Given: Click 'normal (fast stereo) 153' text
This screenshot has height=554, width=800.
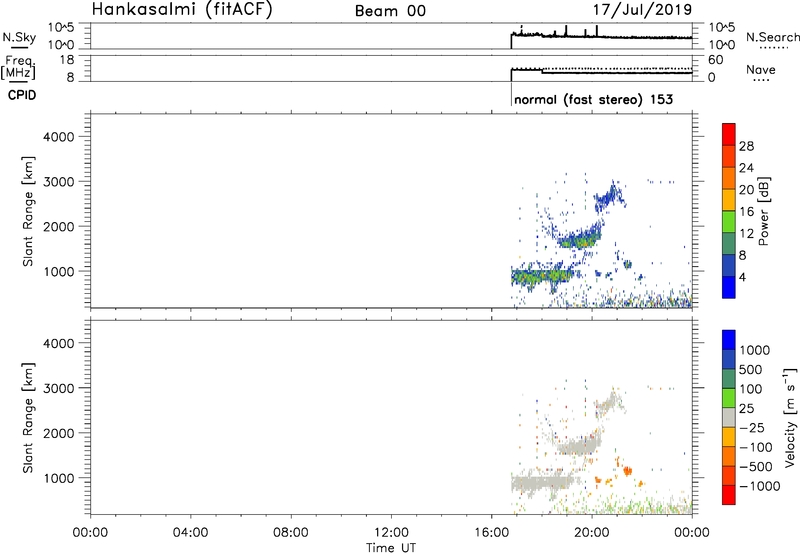Looking at the screenshot, I should point(593,99).
